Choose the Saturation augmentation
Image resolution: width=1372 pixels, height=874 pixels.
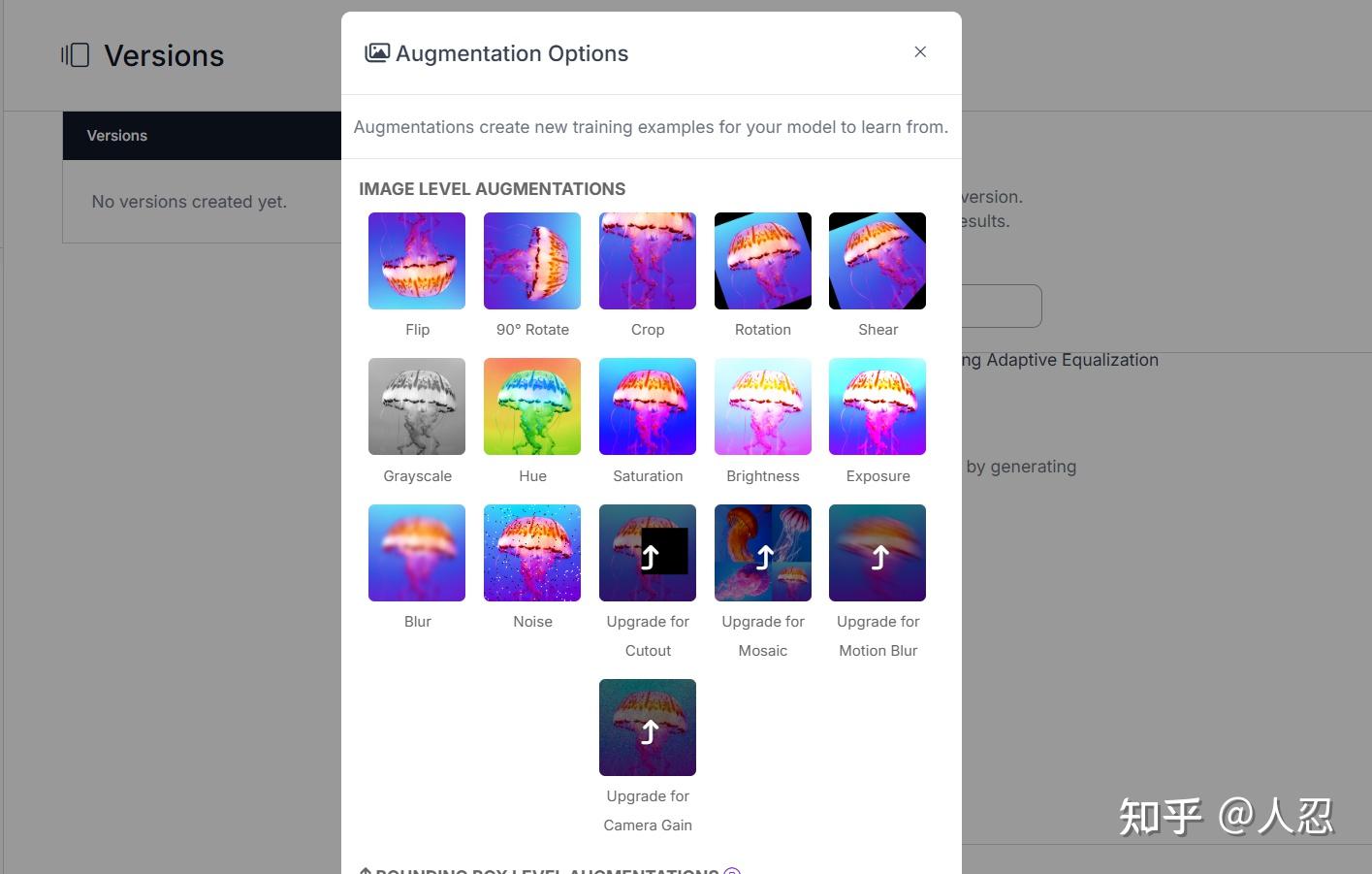pyautogui.click(x=648, y=406)
